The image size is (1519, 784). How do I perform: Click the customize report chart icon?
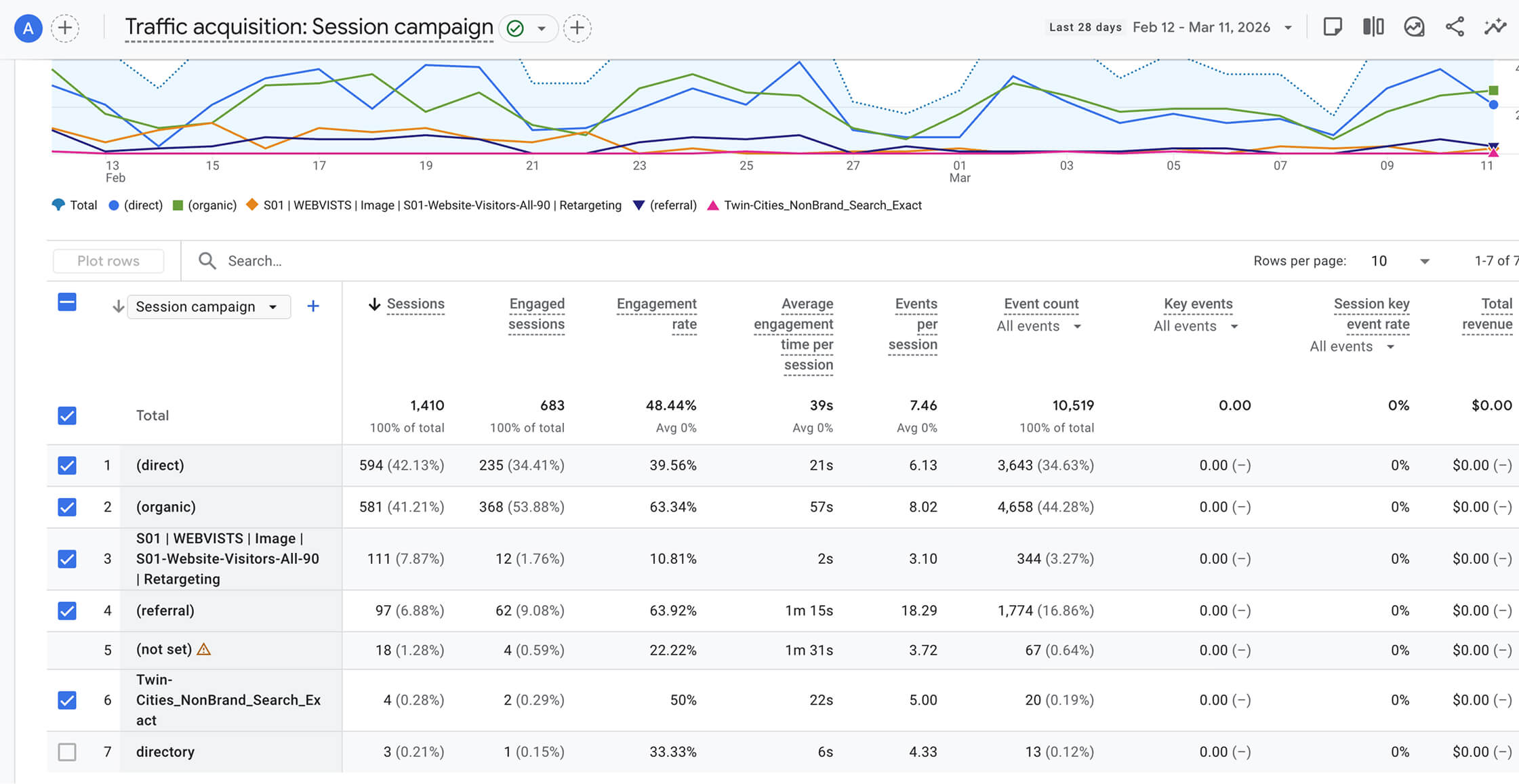(x=1414, y=27)
